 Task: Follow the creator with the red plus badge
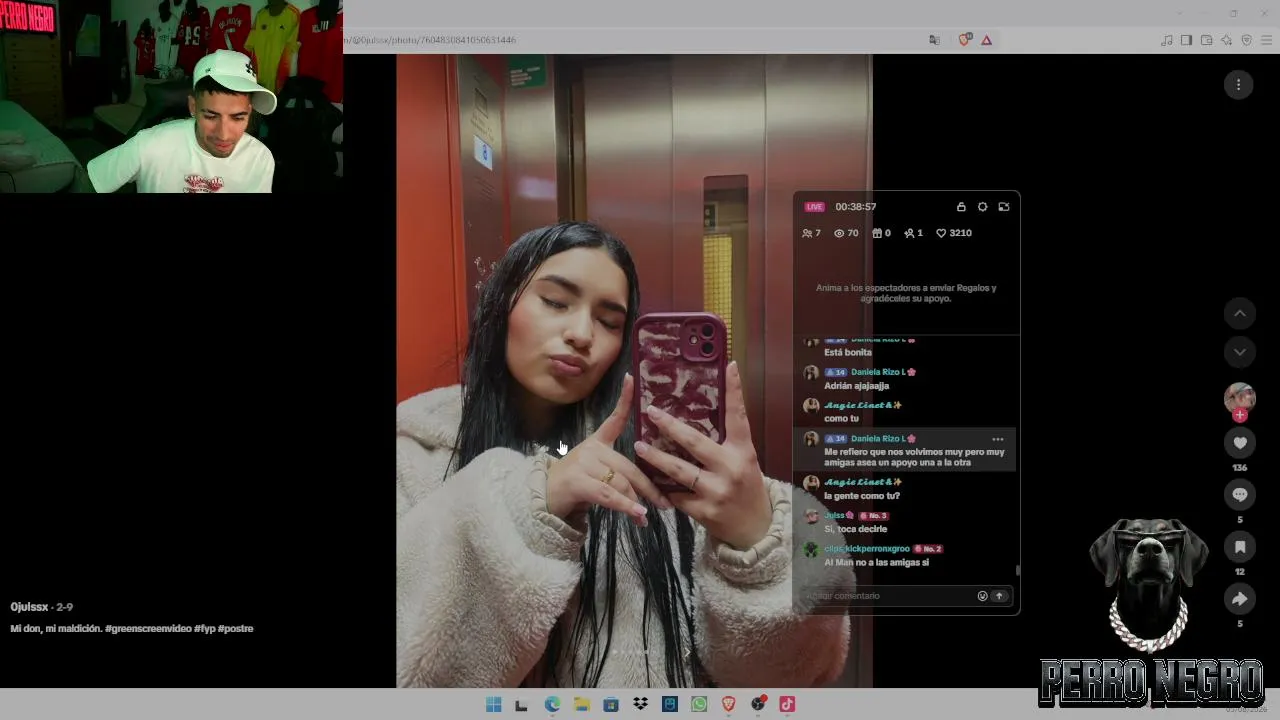click(1240, 415)
